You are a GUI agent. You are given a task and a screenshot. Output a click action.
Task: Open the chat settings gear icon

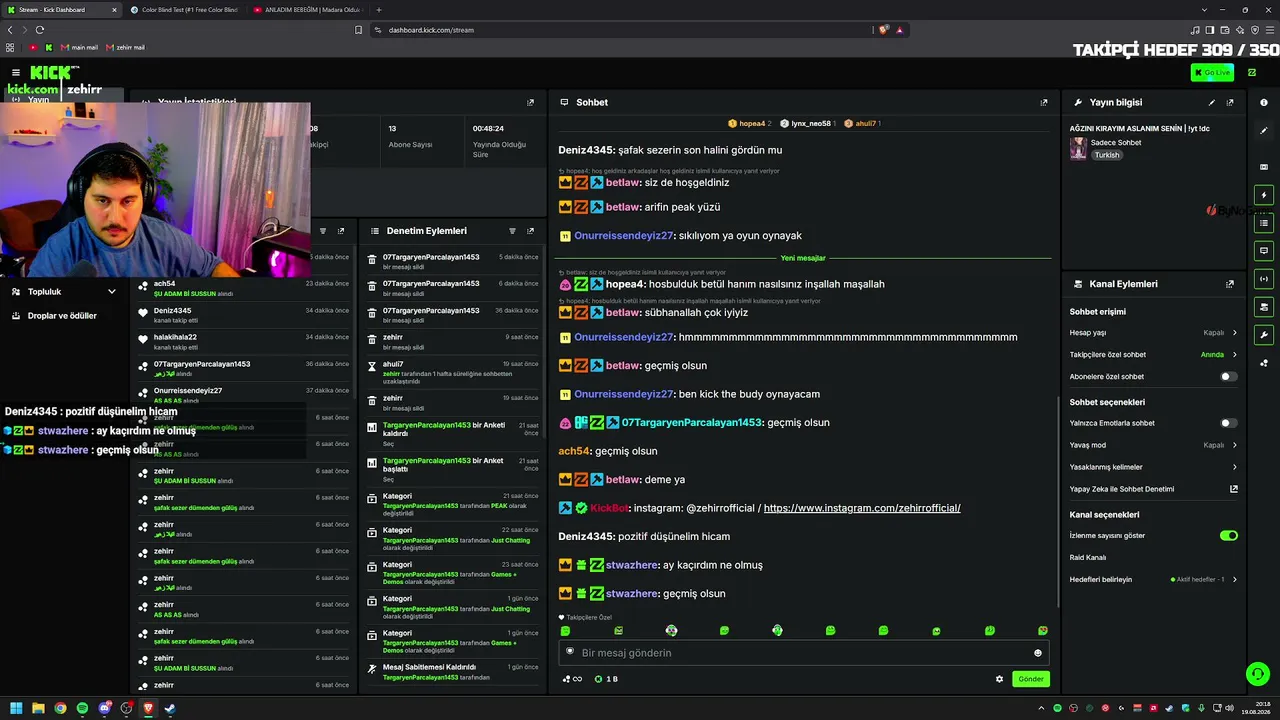(999, 679)
